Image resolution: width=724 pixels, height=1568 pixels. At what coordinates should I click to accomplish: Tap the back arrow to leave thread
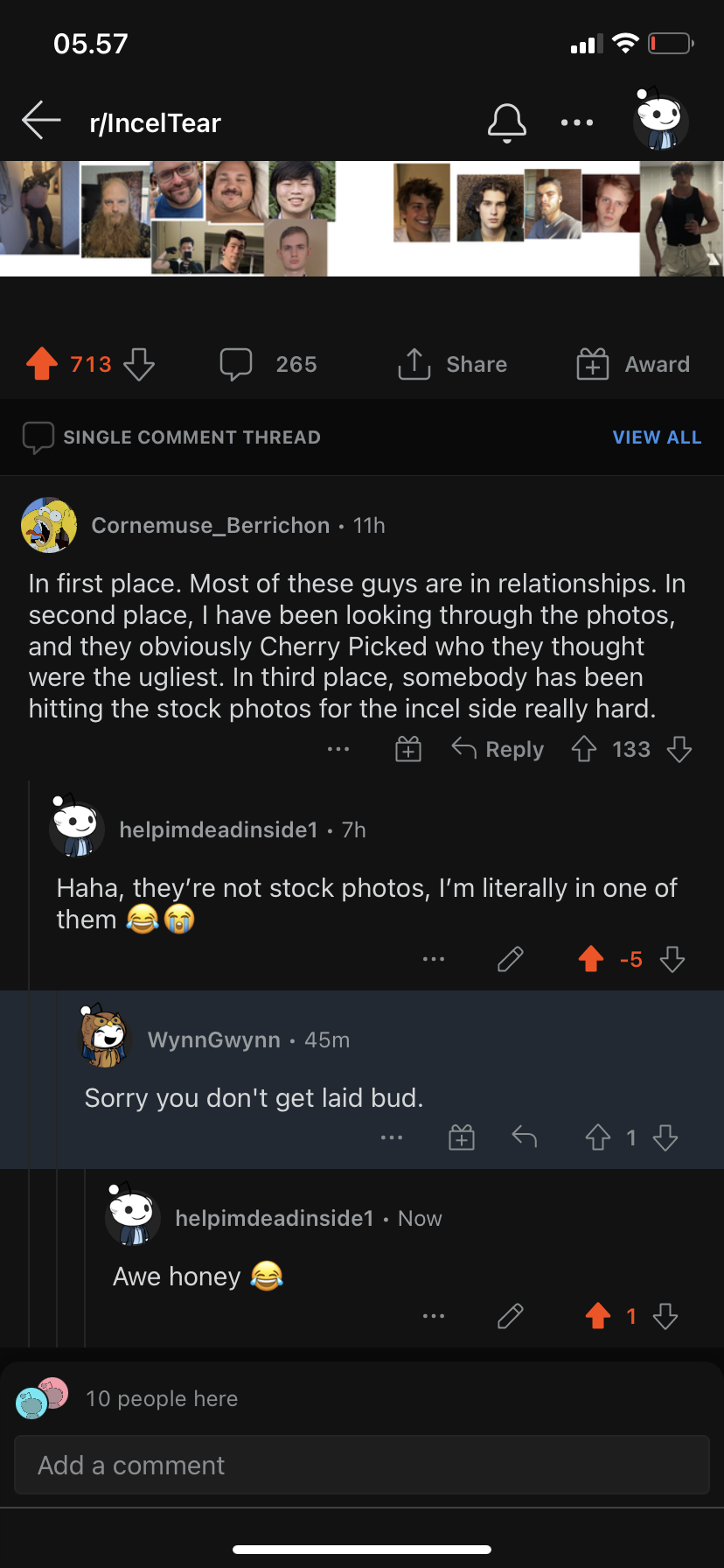click(x=41, y=121)
